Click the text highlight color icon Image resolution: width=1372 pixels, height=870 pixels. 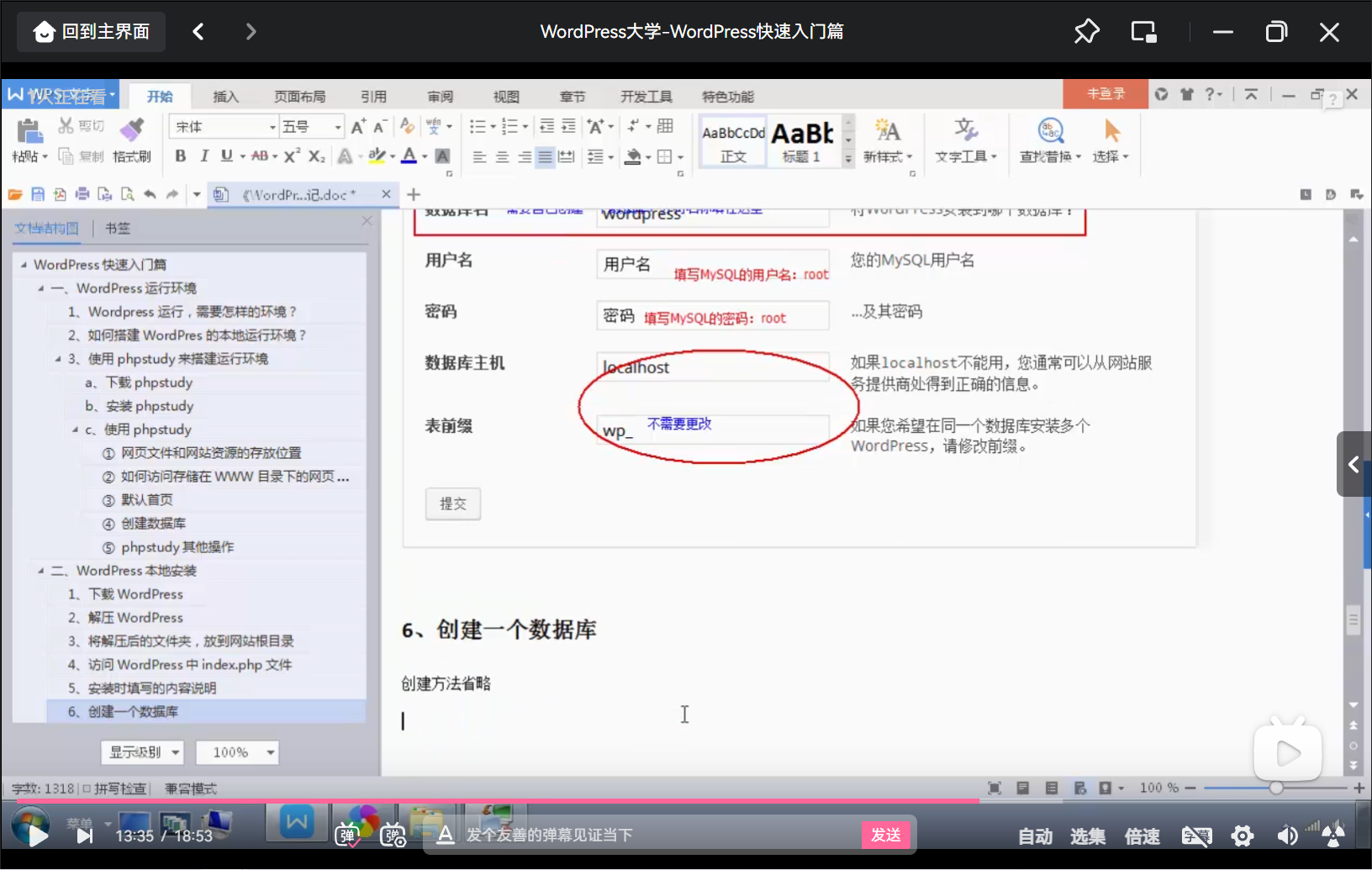click(377, 156)
